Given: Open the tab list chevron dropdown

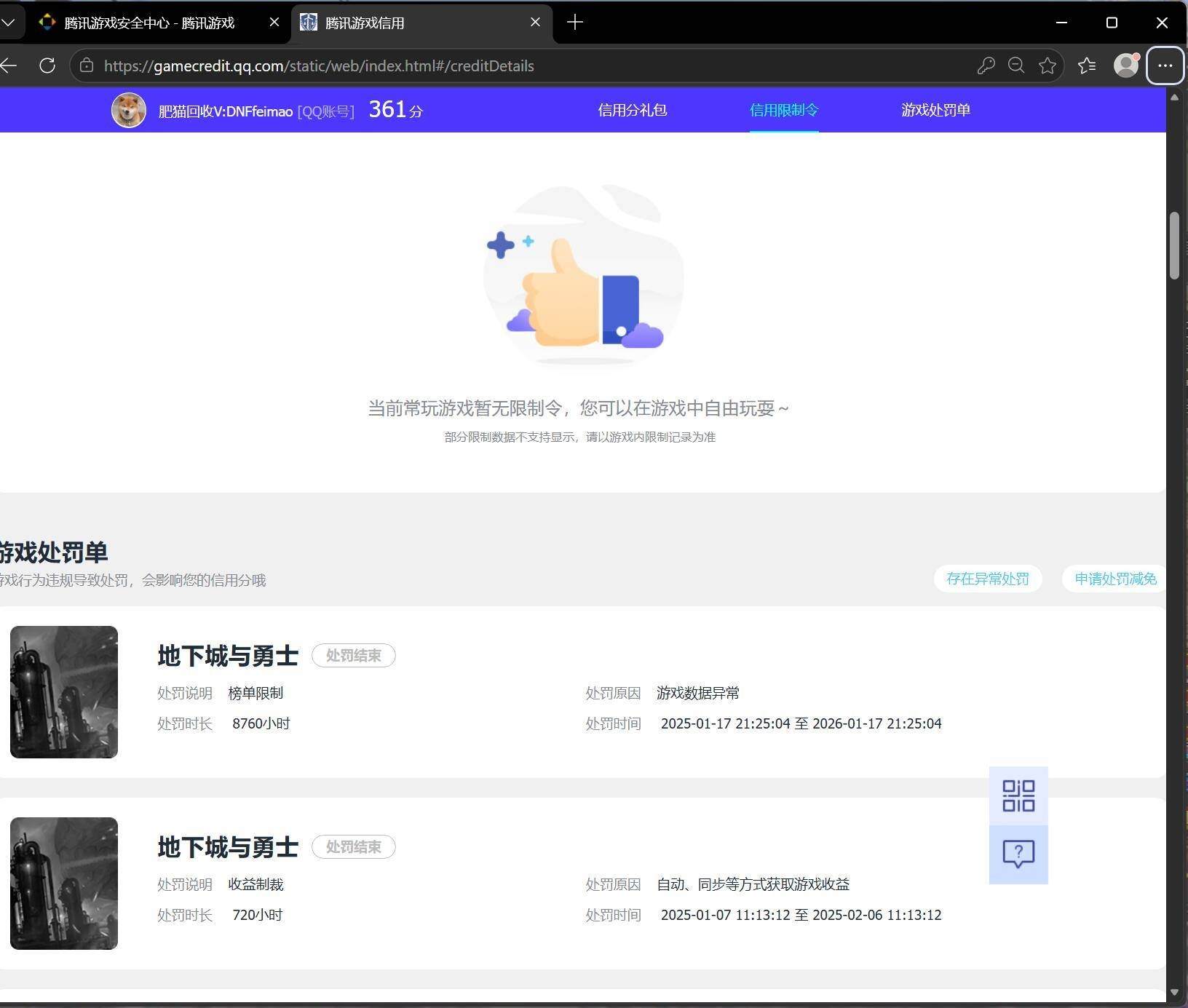Looking at the screenshot, I should click(8, 23).
